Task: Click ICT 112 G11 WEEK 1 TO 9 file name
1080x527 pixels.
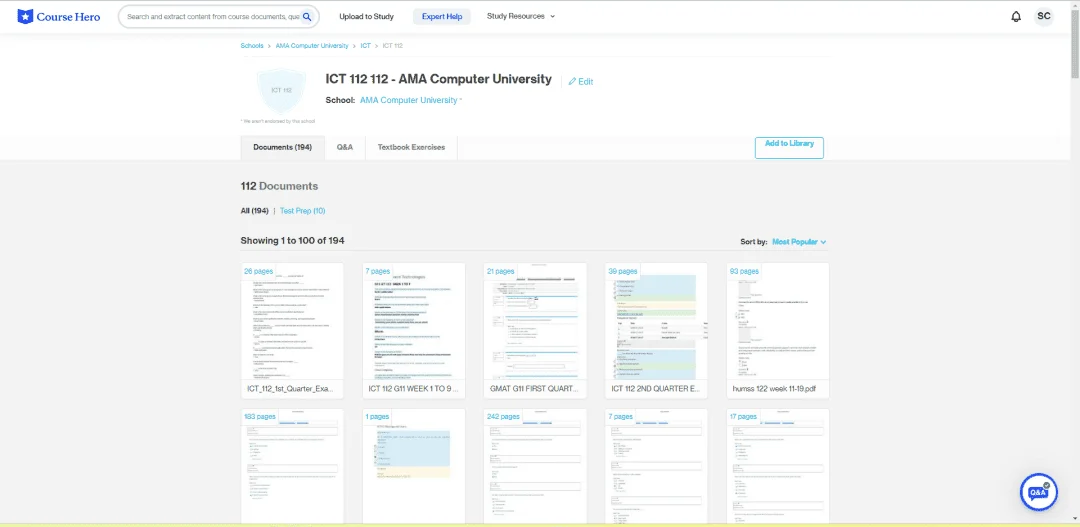Action: 413,389
